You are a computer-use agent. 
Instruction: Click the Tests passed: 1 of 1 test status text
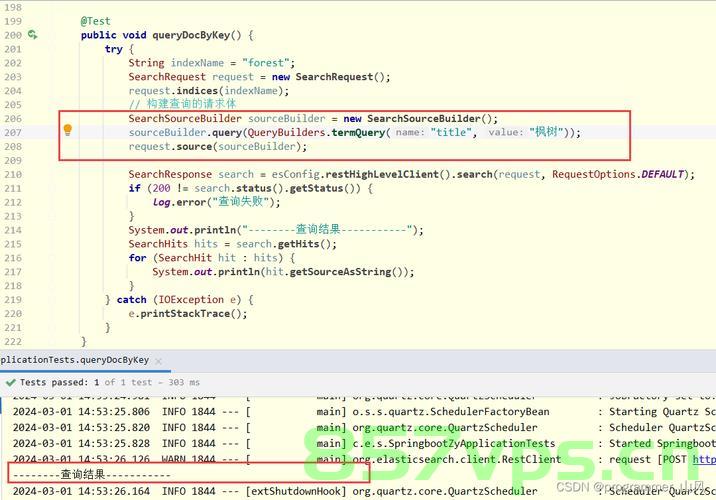point(110,382)
